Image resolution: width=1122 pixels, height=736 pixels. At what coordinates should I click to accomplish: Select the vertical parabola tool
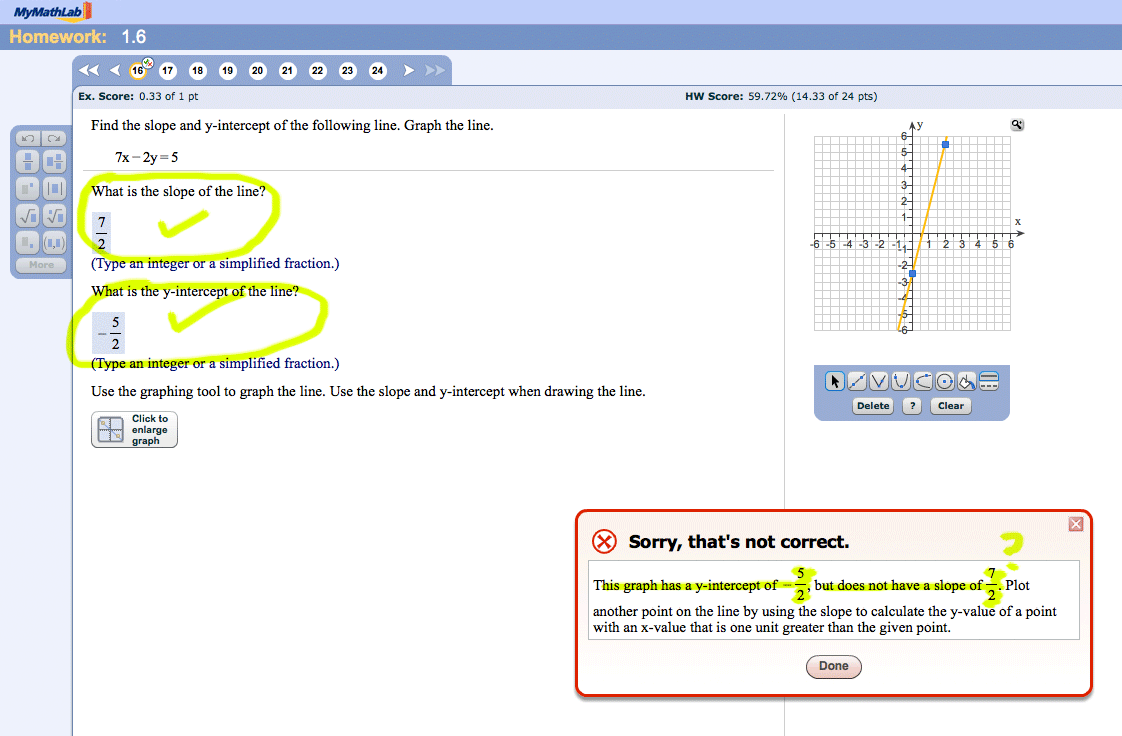(901, 381)
